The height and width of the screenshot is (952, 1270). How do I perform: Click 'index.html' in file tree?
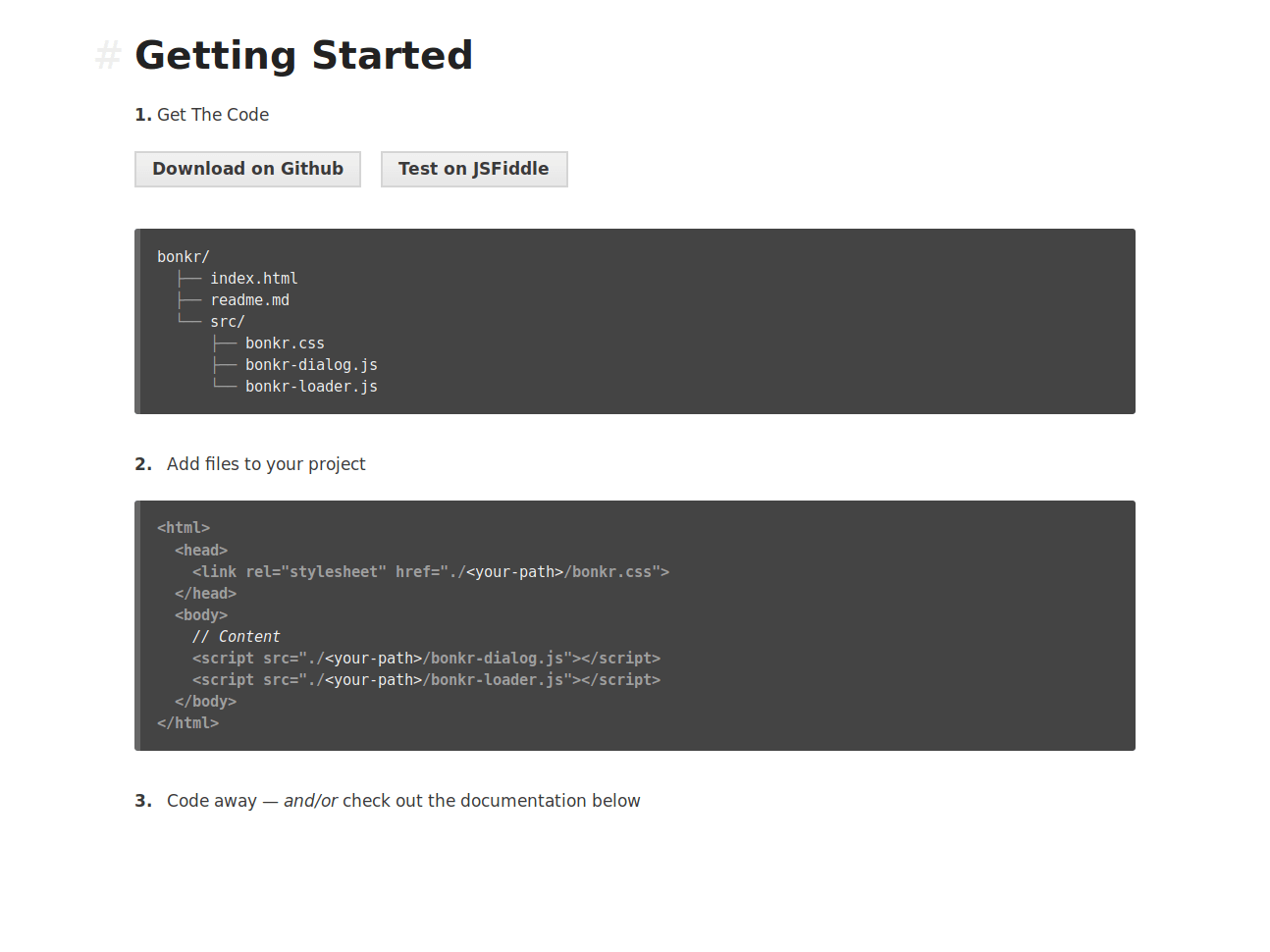tap(254, 279)
